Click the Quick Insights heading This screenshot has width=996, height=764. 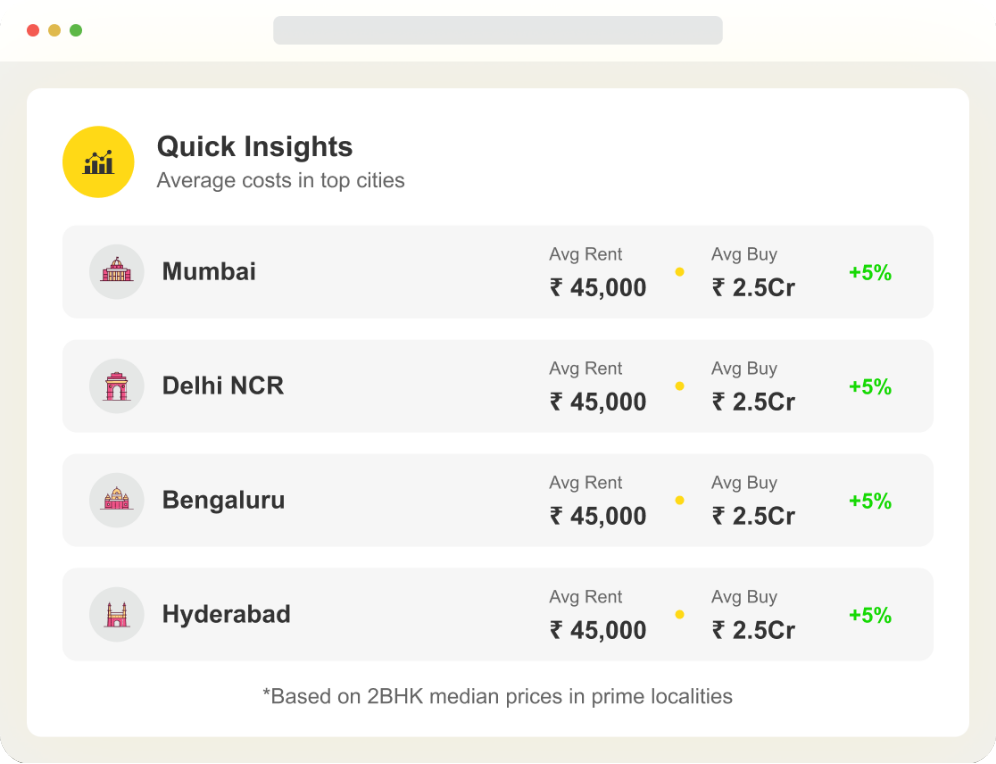255,147
